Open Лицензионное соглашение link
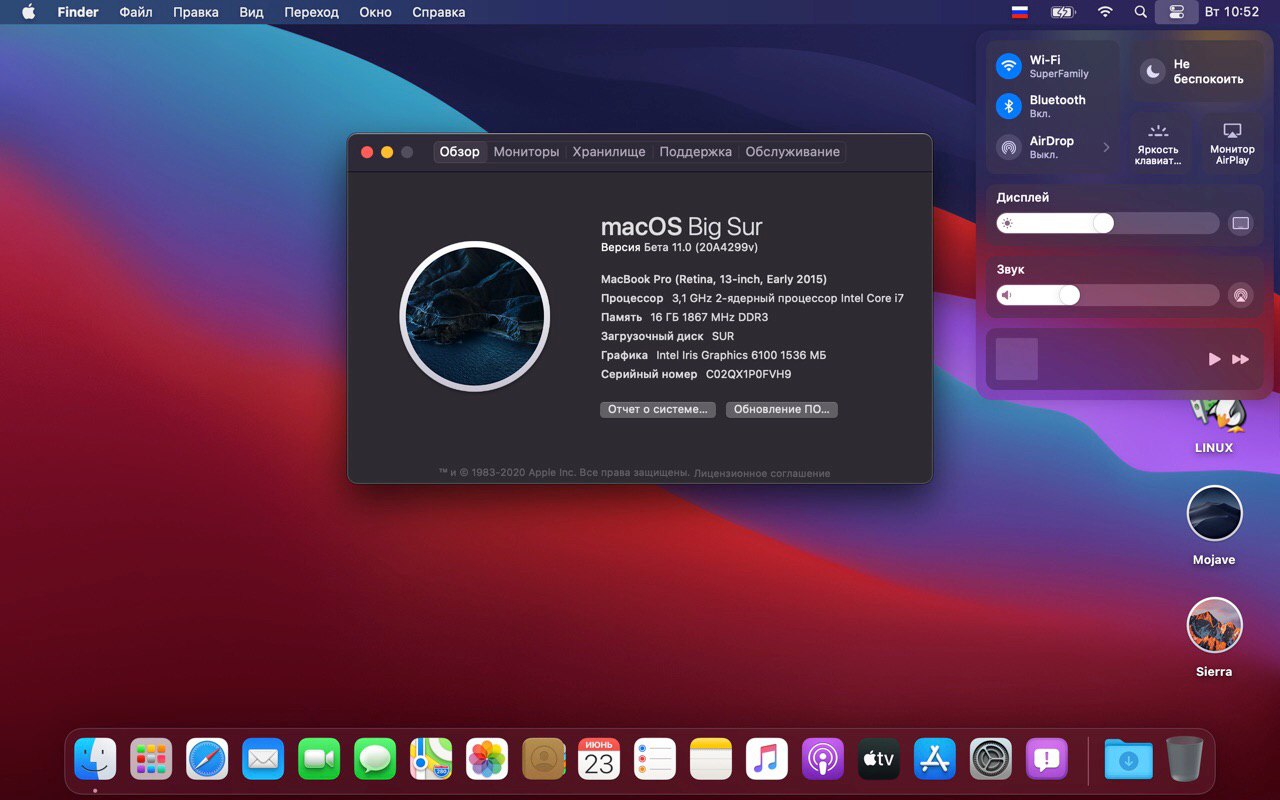 point(762,473)
